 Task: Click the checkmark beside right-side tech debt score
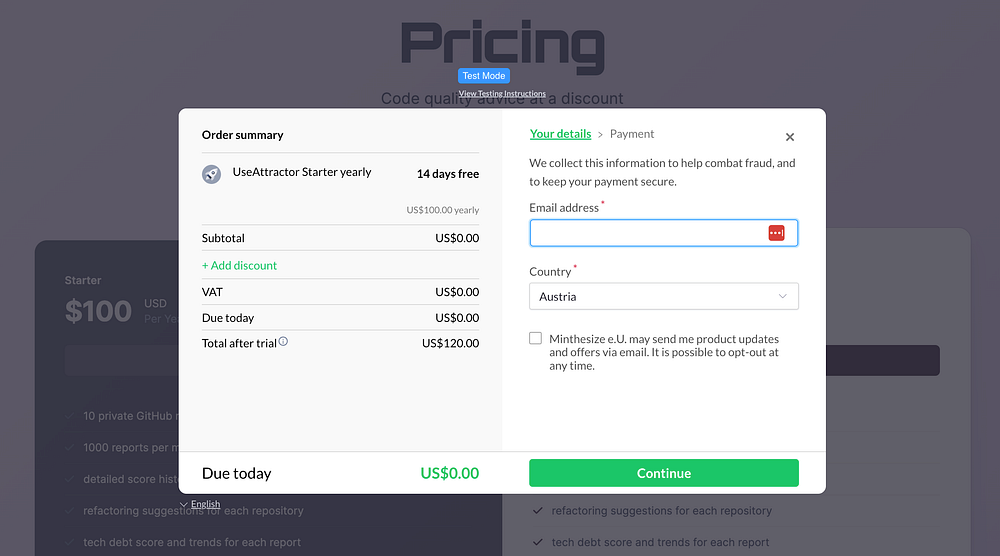tap(538, 543)
